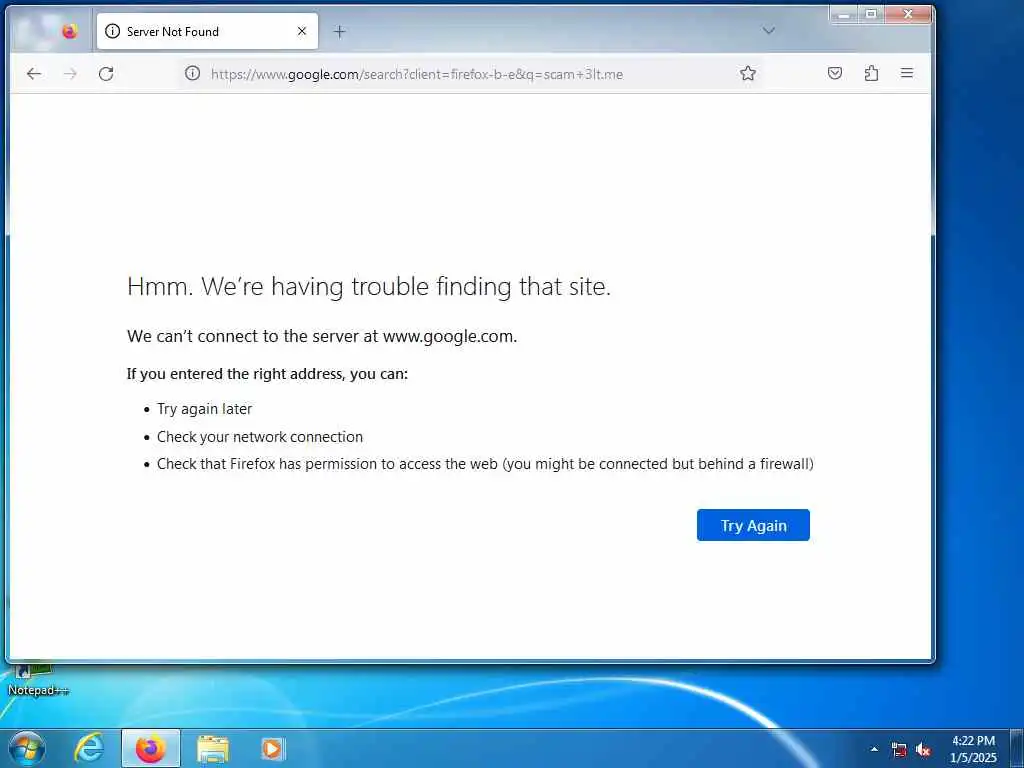Close the Server Not Found tab
The image size is (1024, 768).
pyautogui.click(x=302, y=31)
